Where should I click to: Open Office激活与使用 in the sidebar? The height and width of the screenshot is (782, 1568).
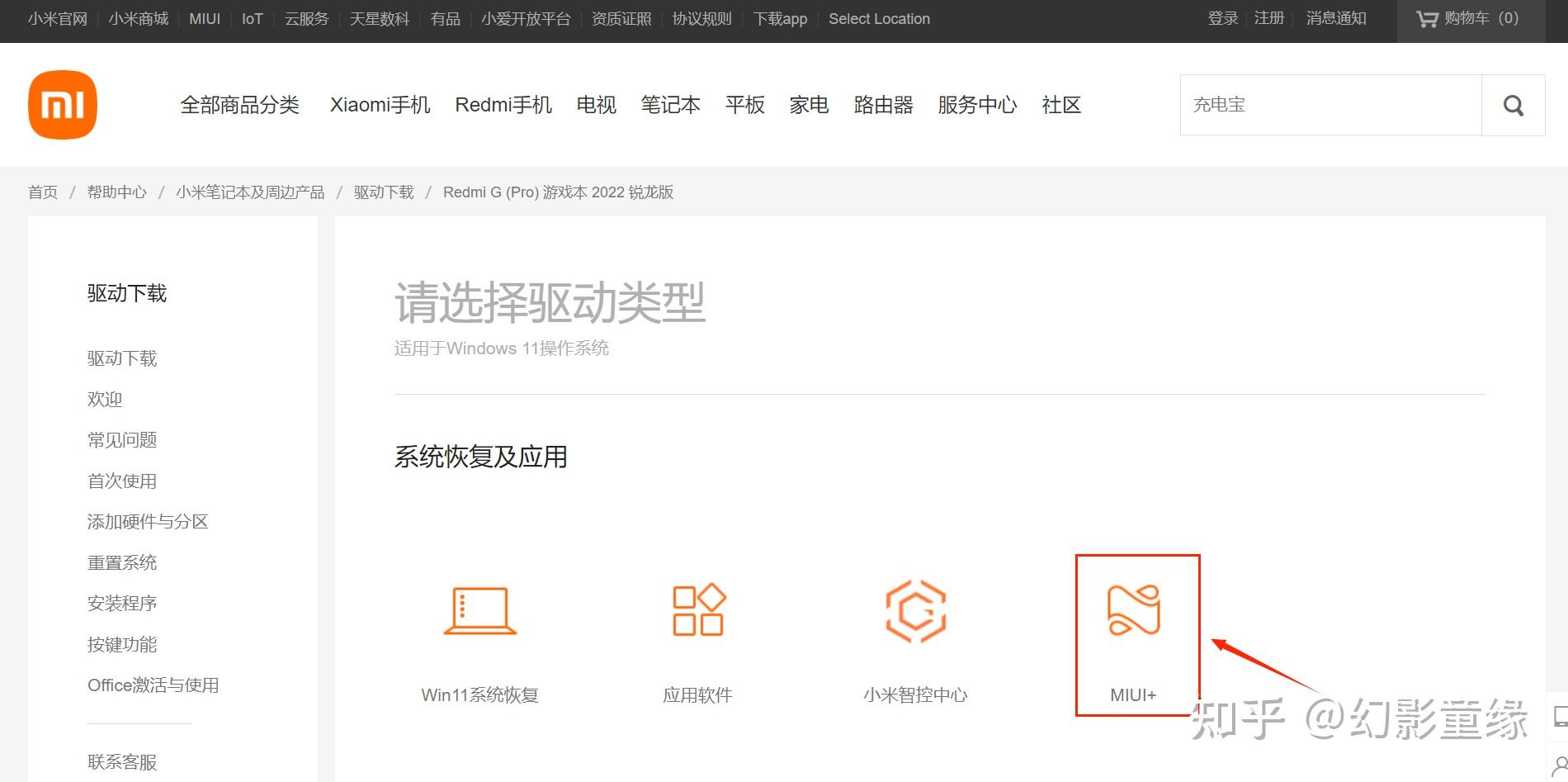[x=153, y=685]
